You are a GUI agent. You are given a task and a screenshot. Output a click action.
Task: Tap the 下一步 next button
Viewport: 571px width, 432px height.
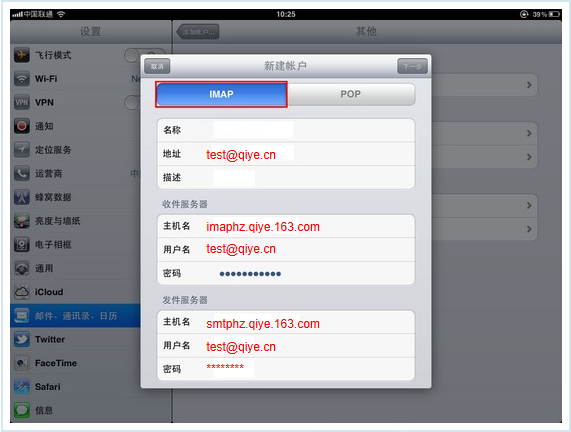click(x=412, y=66)
